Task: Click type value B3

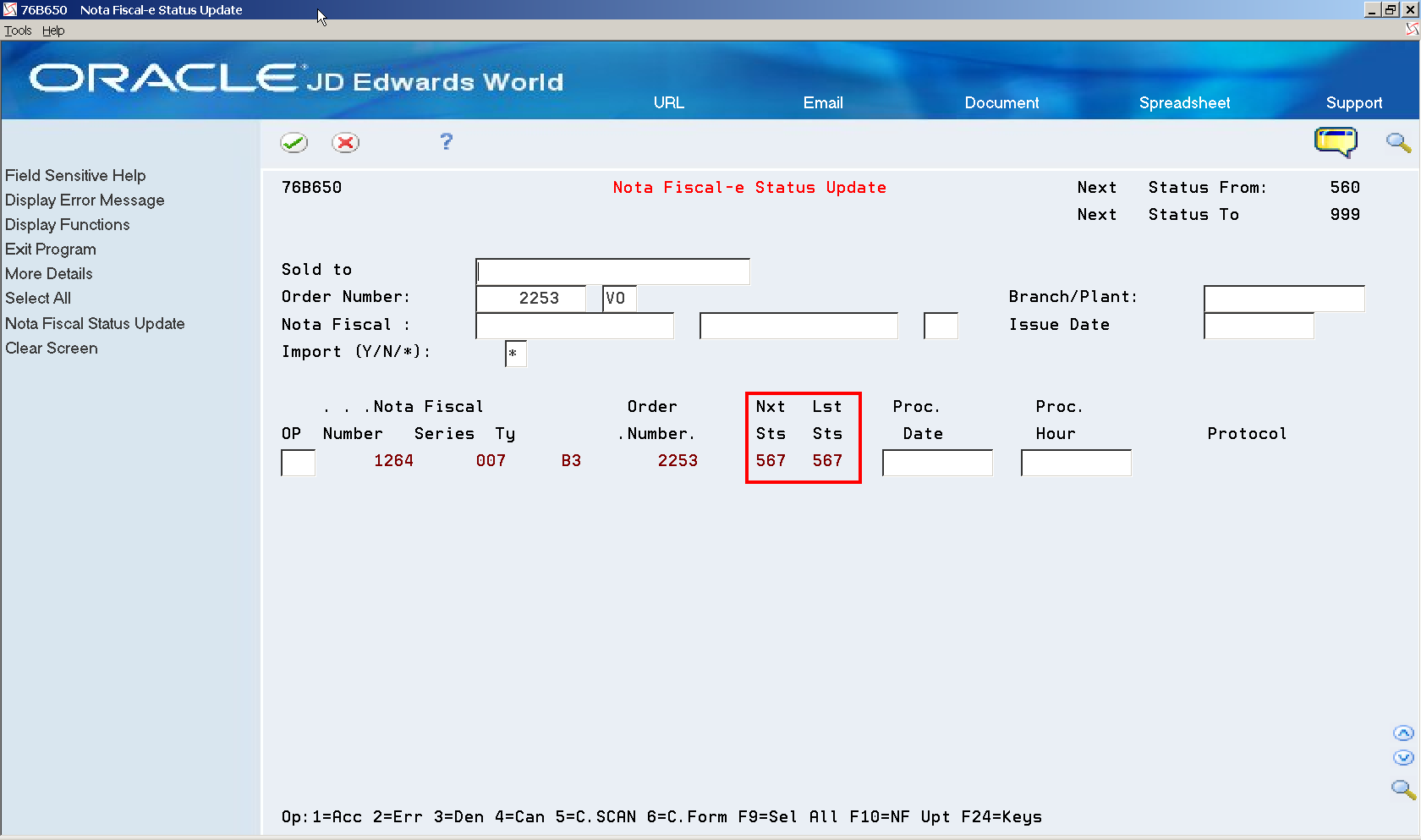Action: coord(571,461)
